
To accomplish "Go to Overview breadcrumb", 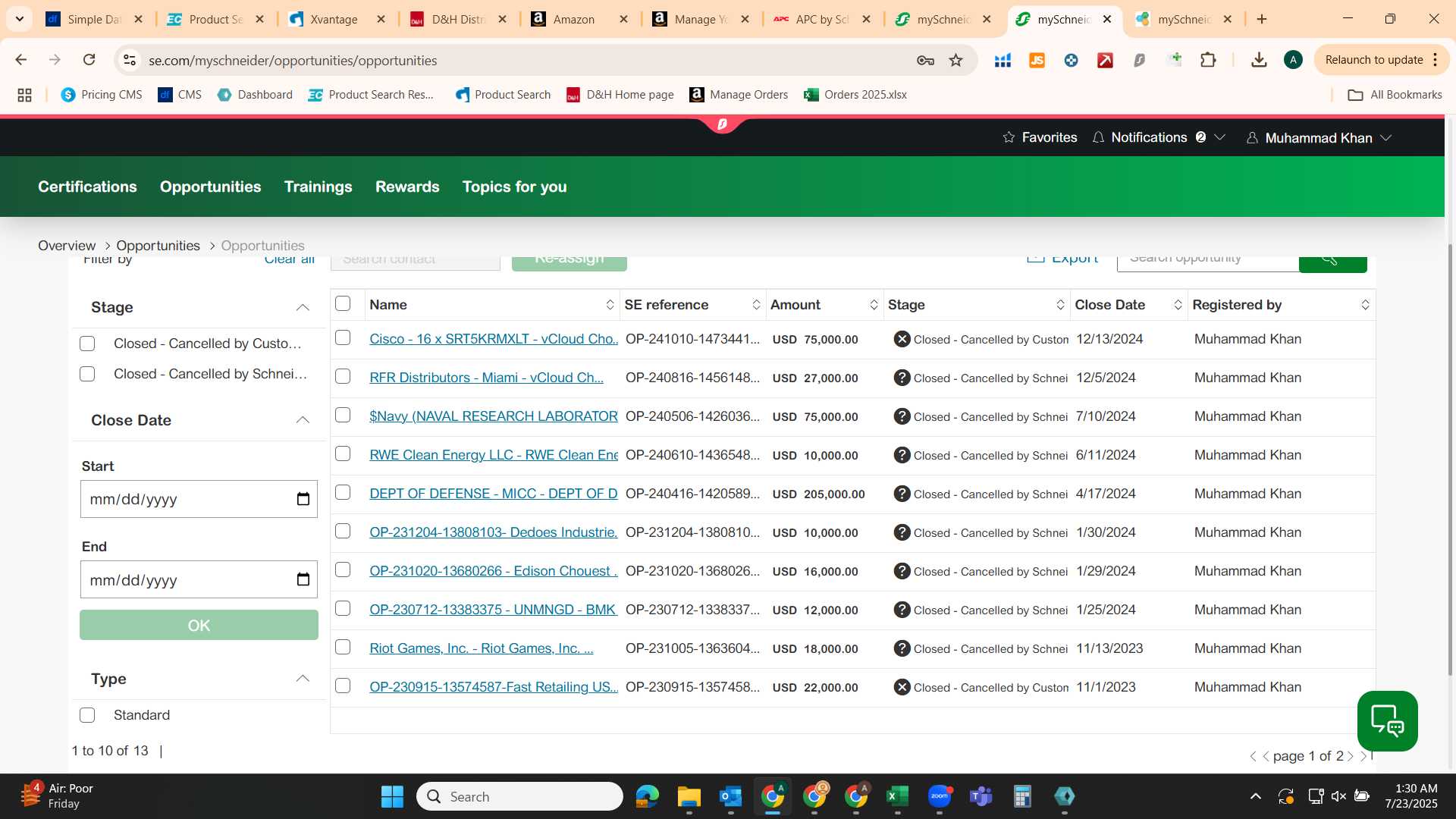I will pyautogui.click(x=67, y=246).
